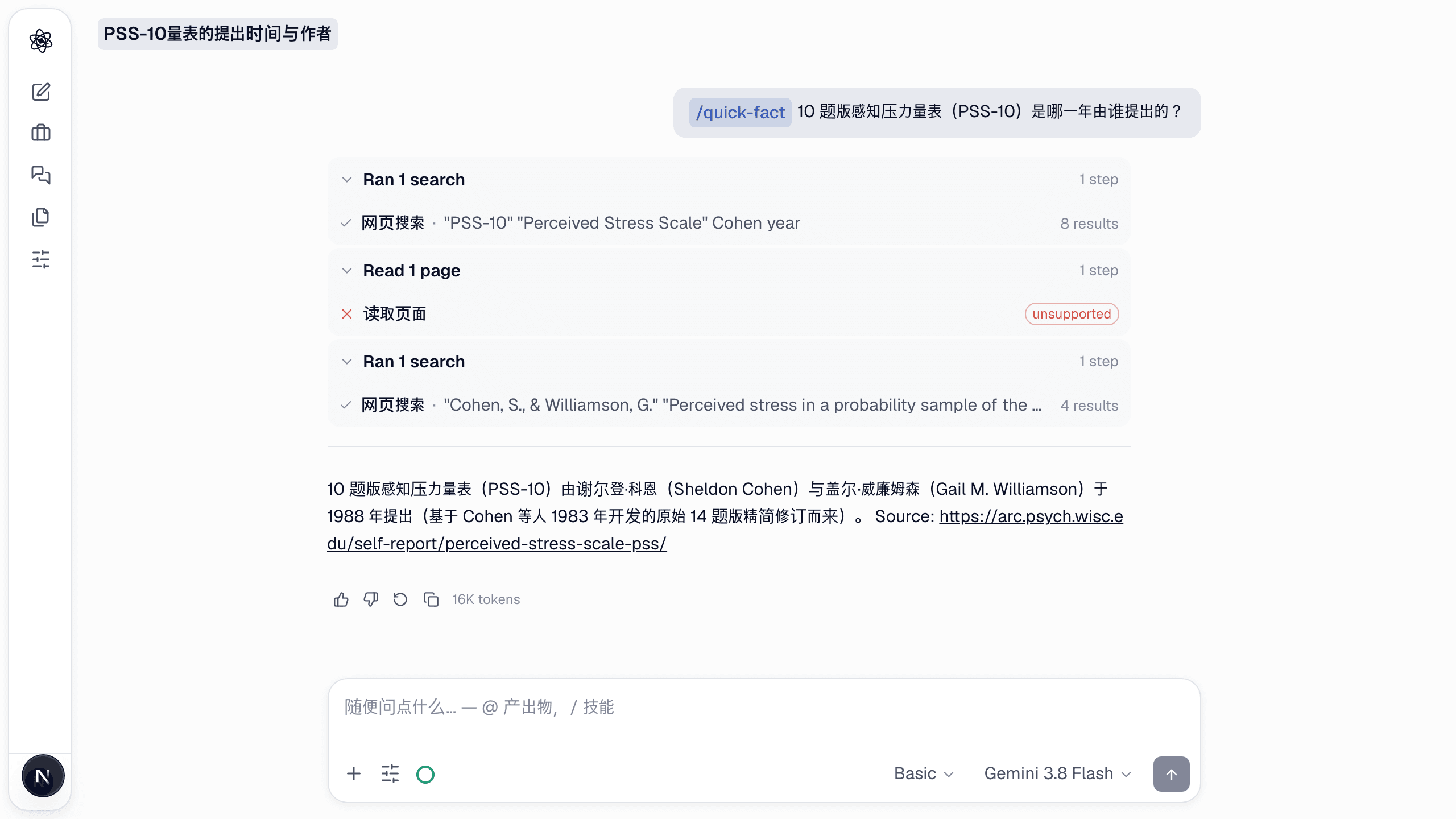The height and width of the screenshot is (819, 1456).
Task: Click the unsupported status badge
Action: (1072, 314)
